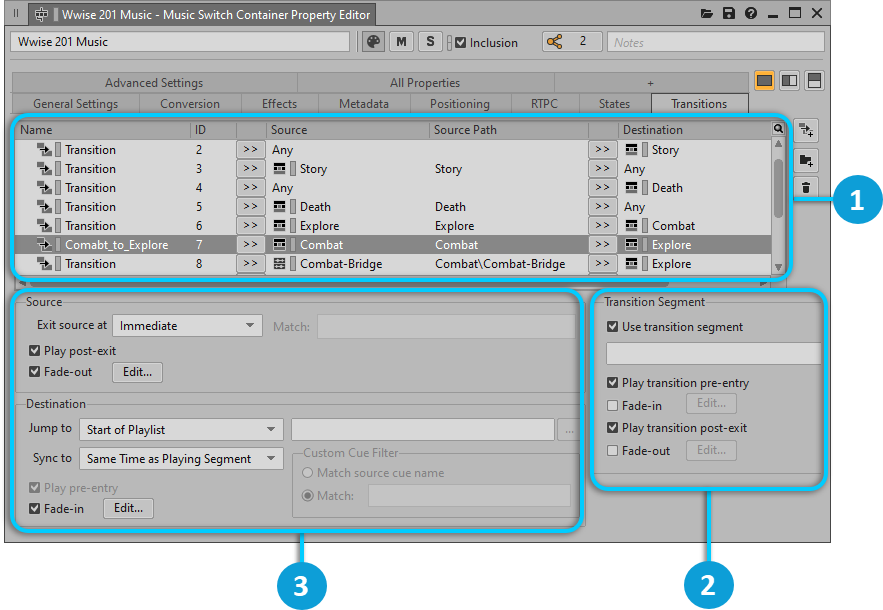Disable Use transition segment checkbox
This screenshot has height=610, width=883.
click(613, 327)
